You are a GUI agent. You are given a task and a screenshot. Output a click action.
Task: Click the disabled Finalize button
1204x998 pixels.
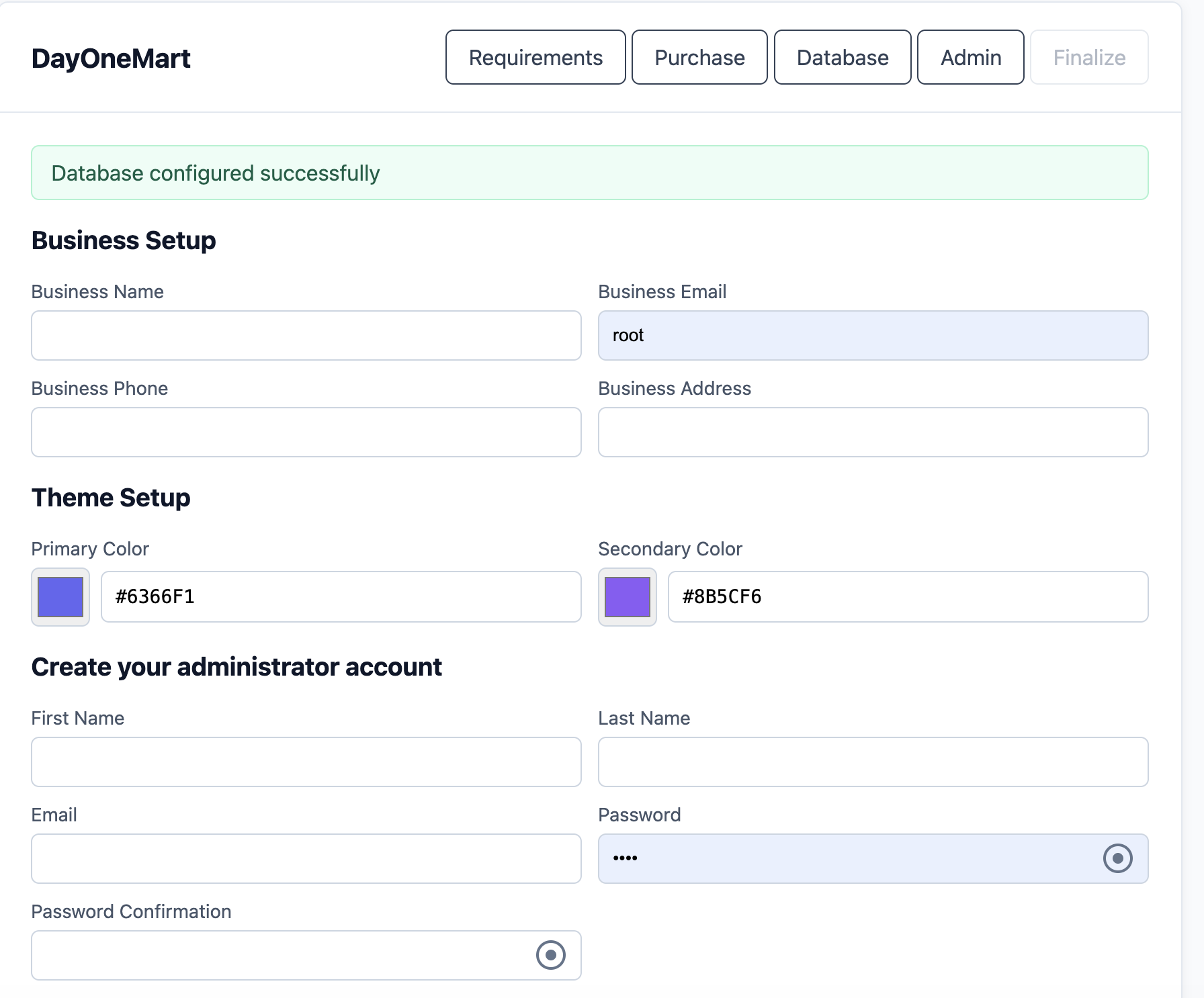click(x=1089, y=57)
